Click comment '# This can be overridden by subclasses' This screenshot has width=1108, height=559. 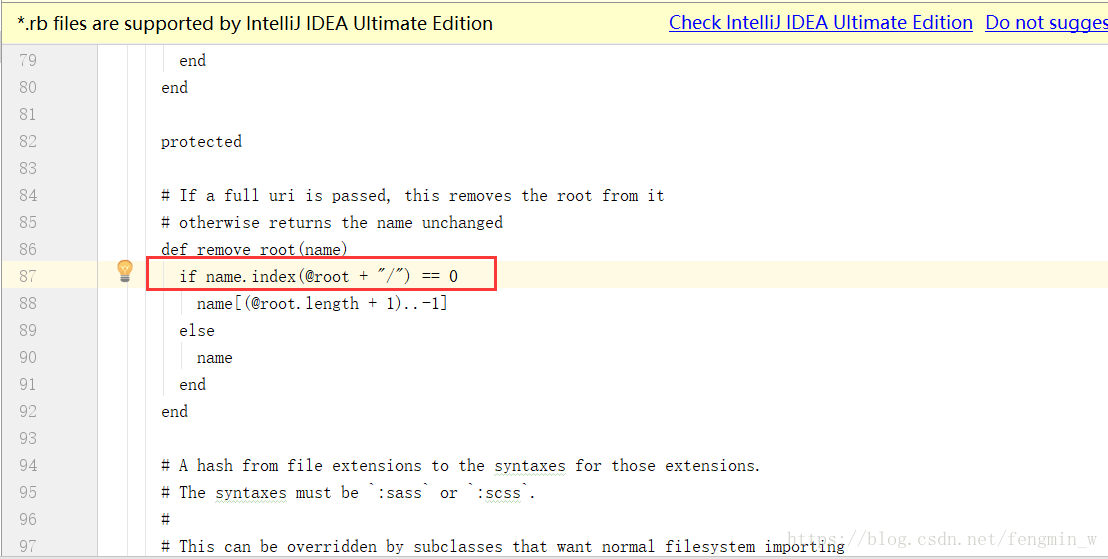pyautogui.click(x=503, y=547)
